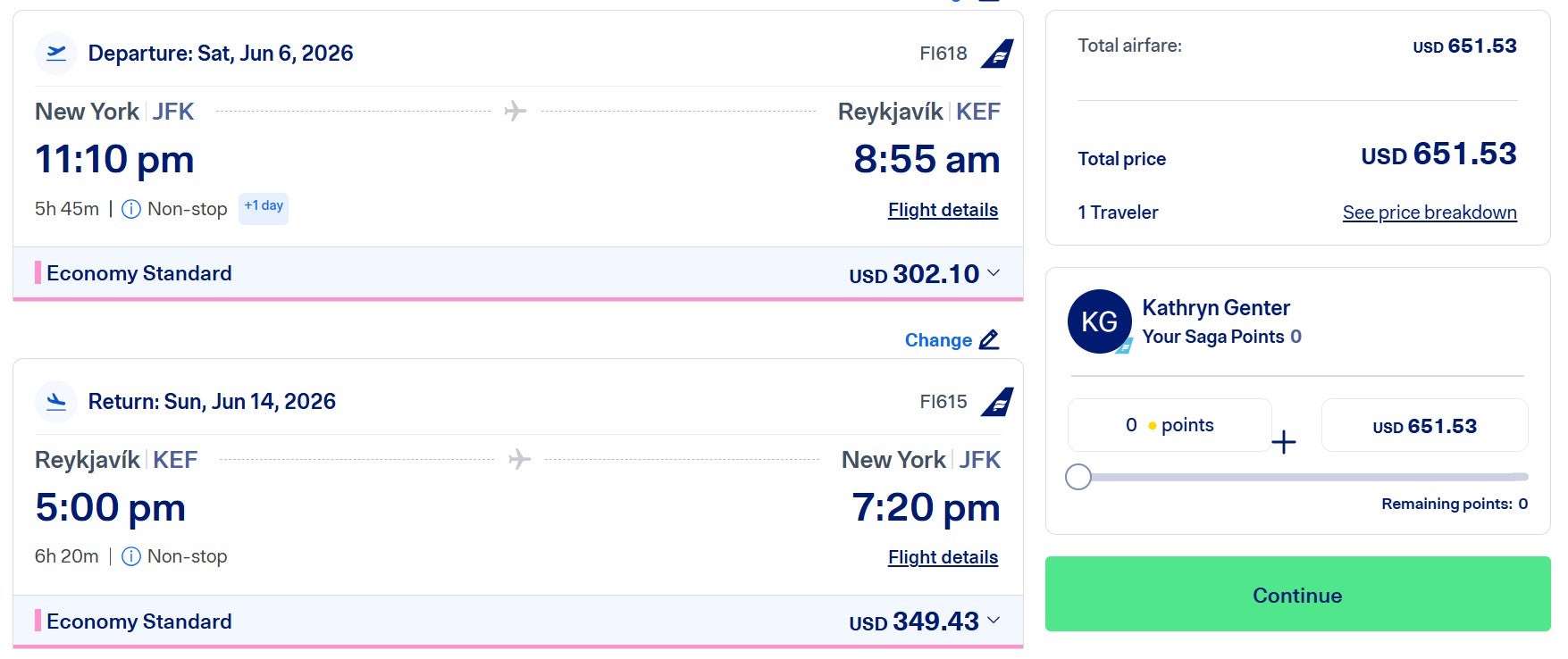Image resolution: width=1568 pixels, height=659 pixels.
Task: Open the See price breakdown details
Action: (x=1430, y=212)
